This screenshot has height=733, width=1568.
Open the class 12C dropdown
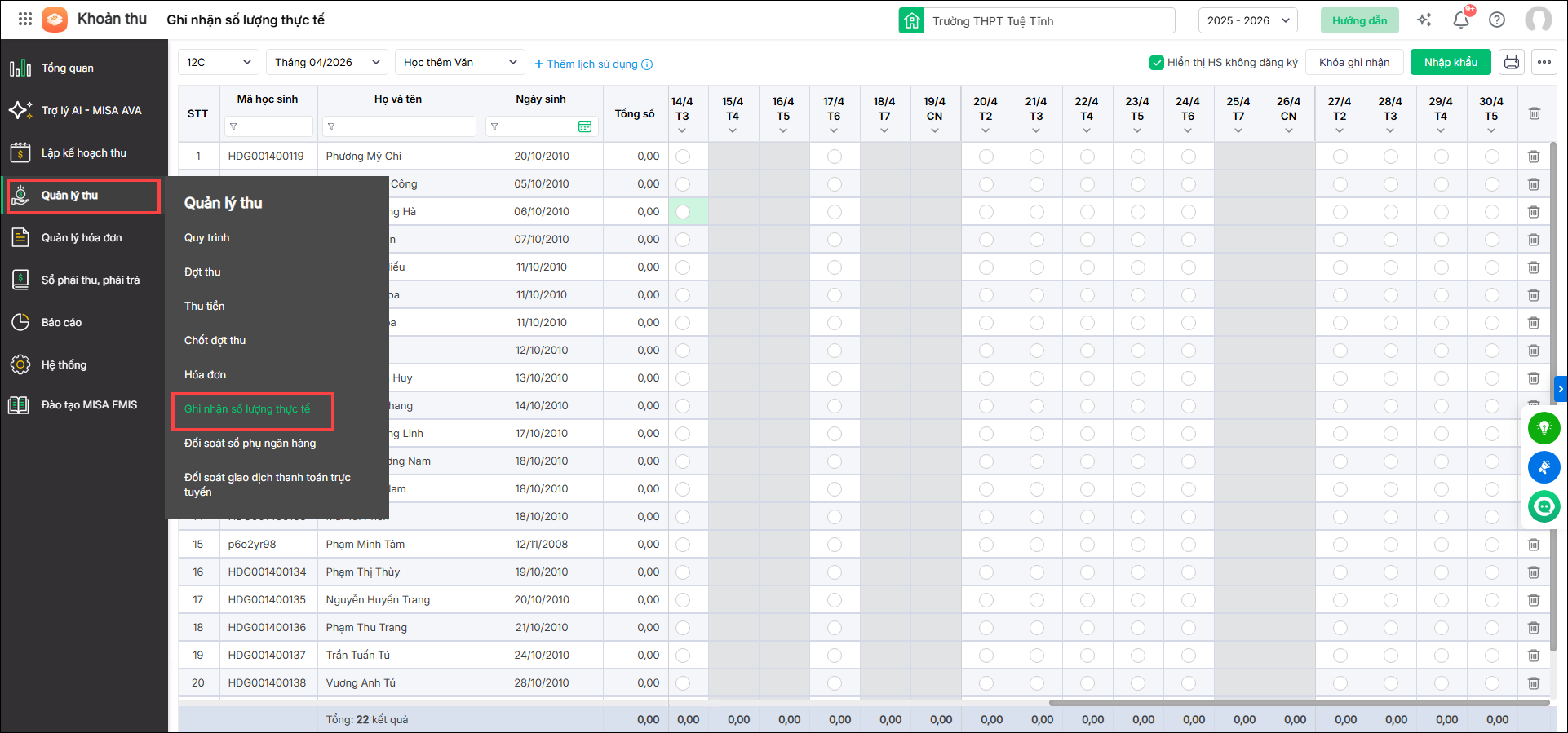tap(218, 62)
